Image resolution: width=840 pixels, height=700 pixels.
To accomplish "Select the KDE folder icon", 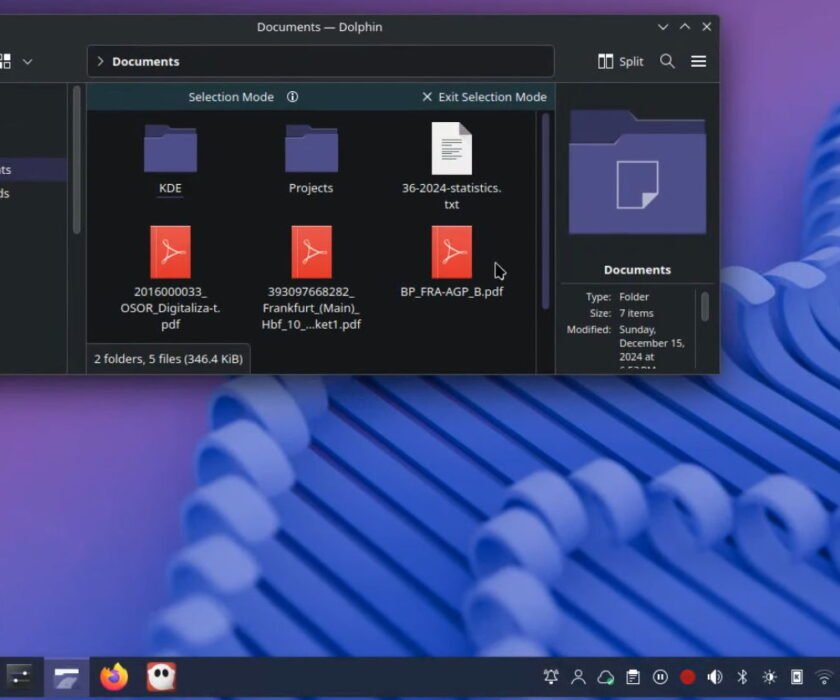I will click(x=170, y=148).
